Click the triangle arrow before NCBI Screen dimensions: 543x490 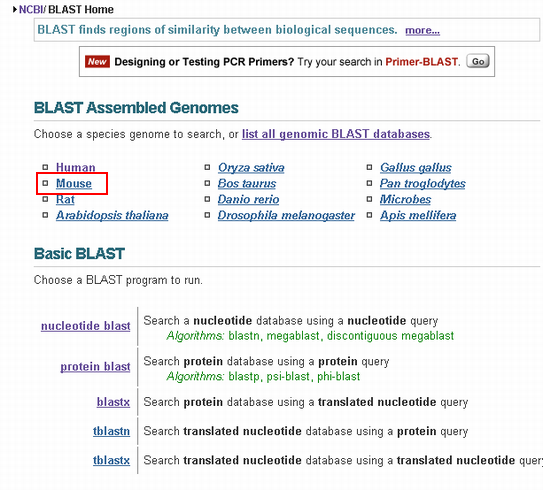[x=15, y=9]
